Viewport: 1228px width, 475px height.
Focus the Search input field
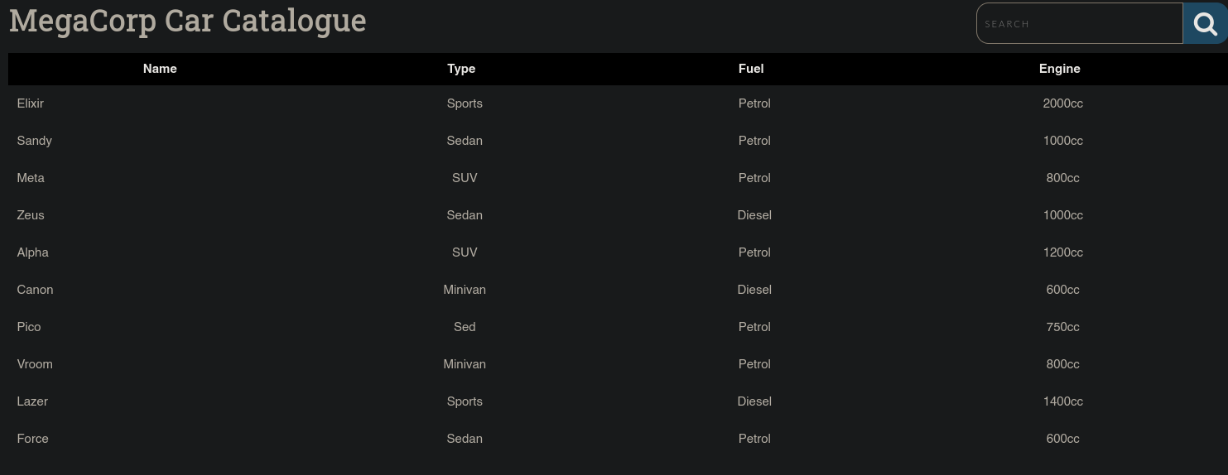click(x=1080, y=23)
